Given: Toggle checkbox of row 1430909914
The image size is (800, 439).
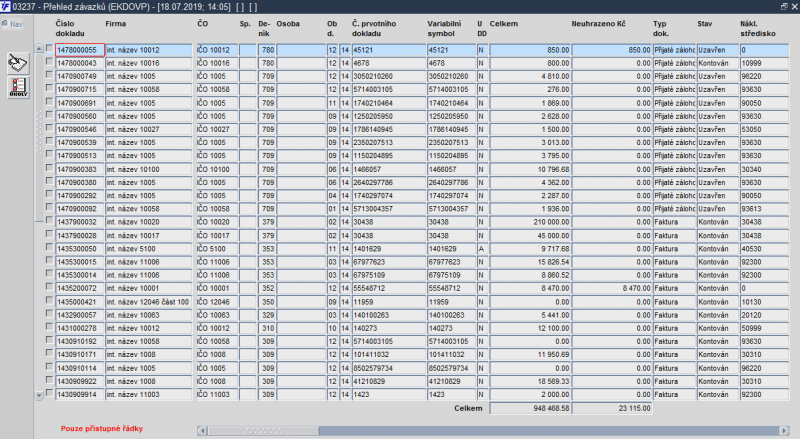Looking at the screenshot, I should tap(49, 393).
